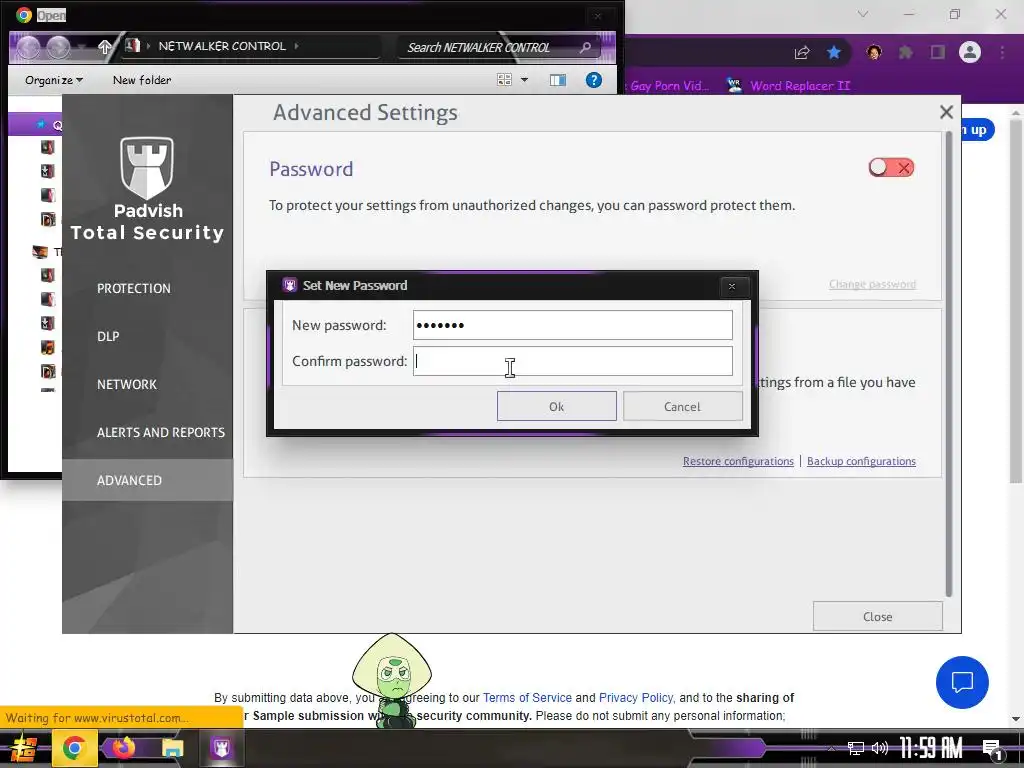Click the Padvish Total Security castle logo
Image resolution: width=1024 pixels, height=768 pixels.
(147, 167)
